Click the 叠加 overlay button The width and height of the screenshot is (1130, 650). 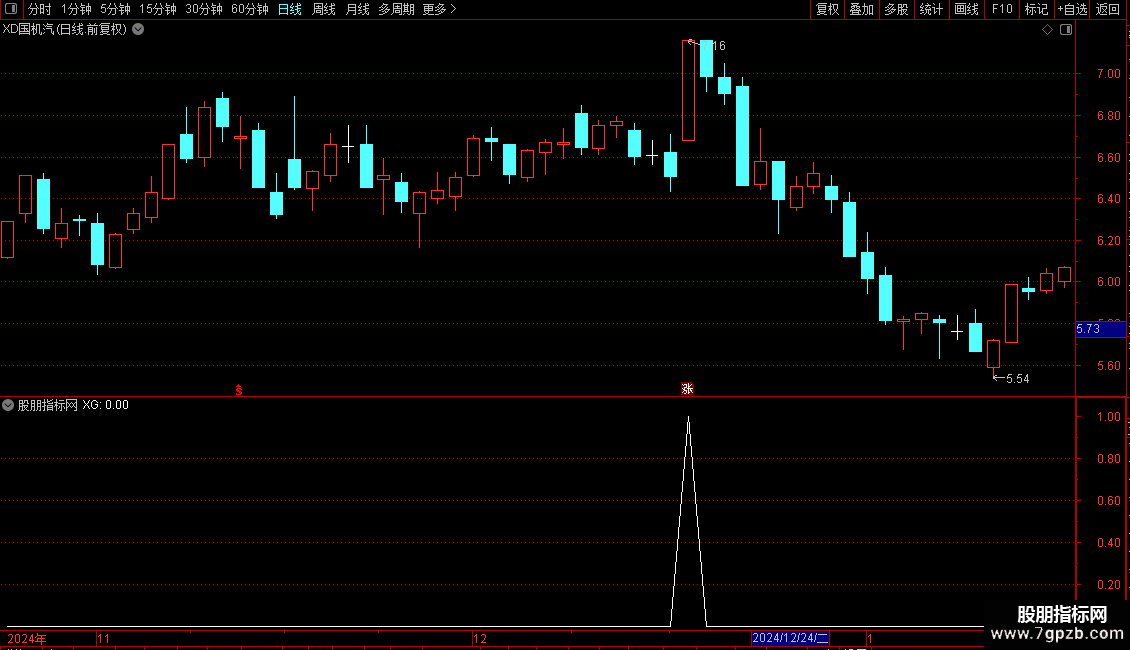pos(861,9)
